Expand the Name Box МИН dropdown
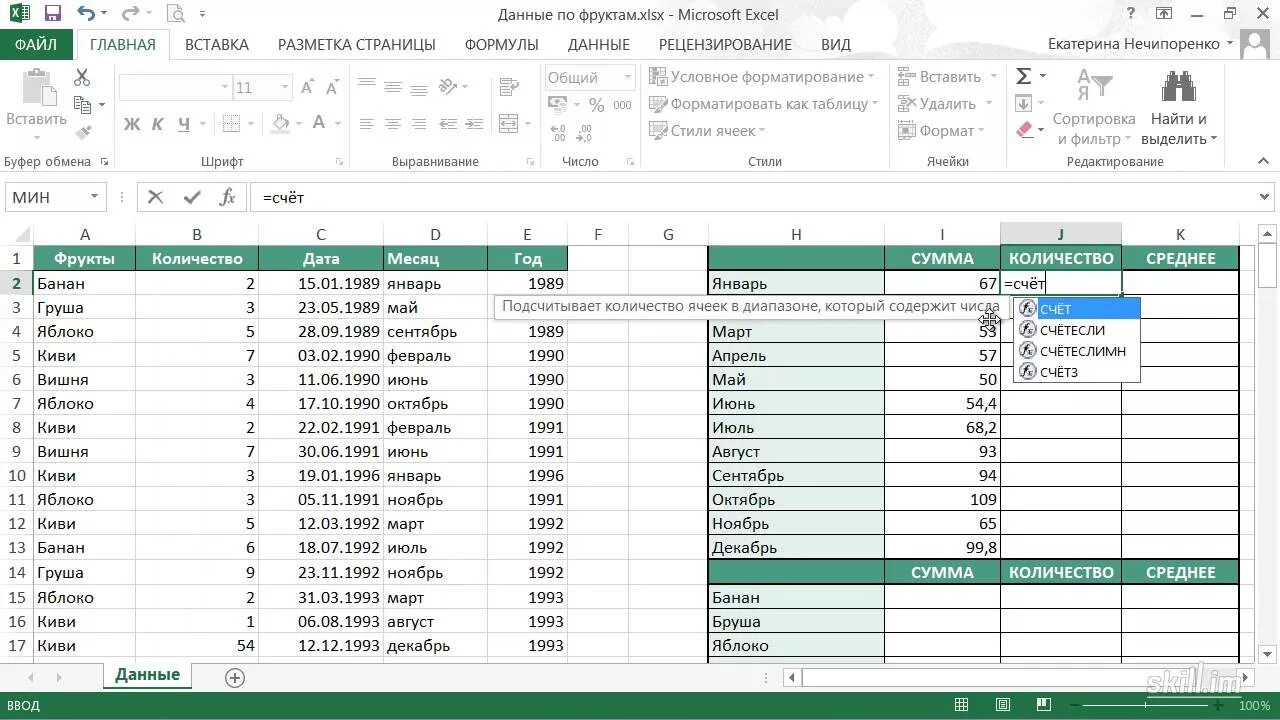The width and height of the screenshot is (1280, 720). point(95,197)
